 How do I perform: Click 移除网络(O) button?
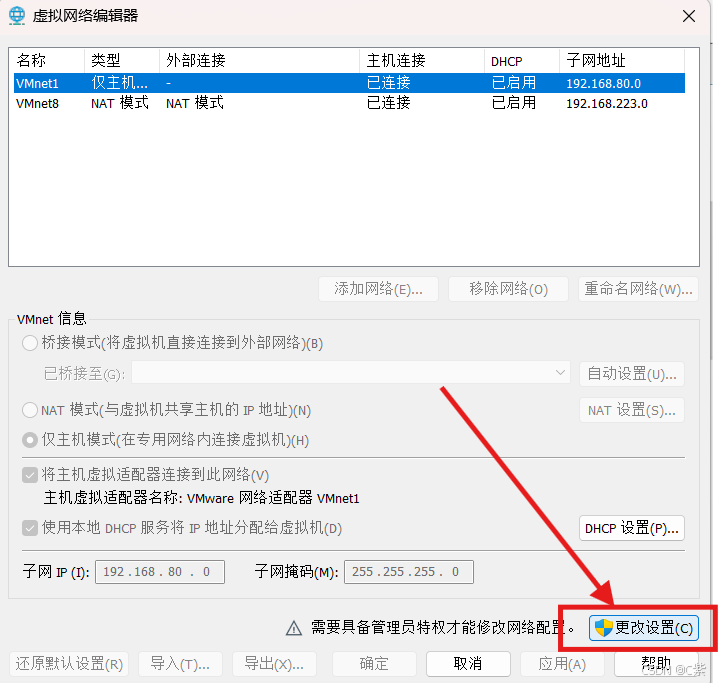point(508,289)
